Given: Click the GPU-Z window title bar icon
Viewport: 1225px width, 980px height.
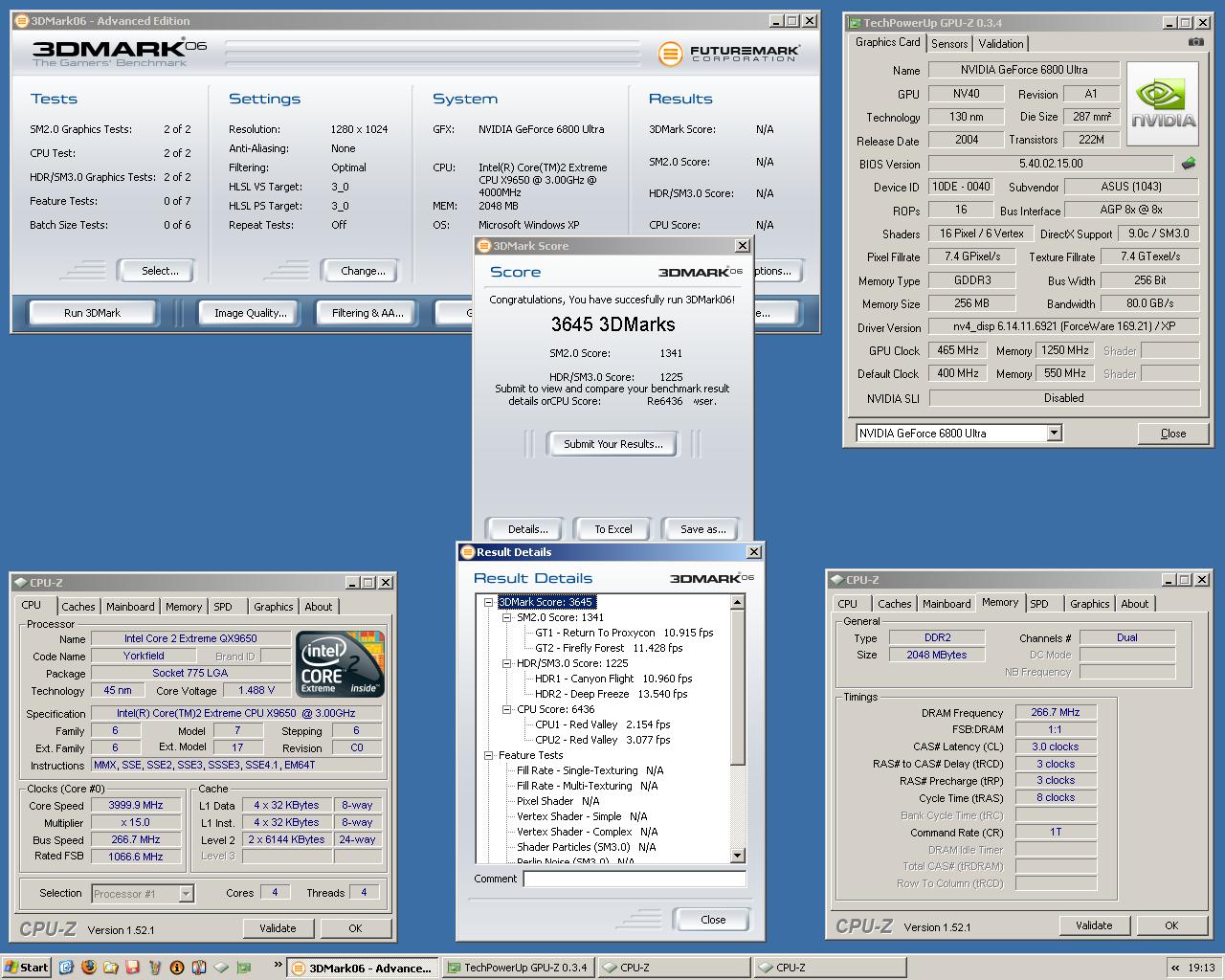Looking at the screenshot, I should click(854, 22).
